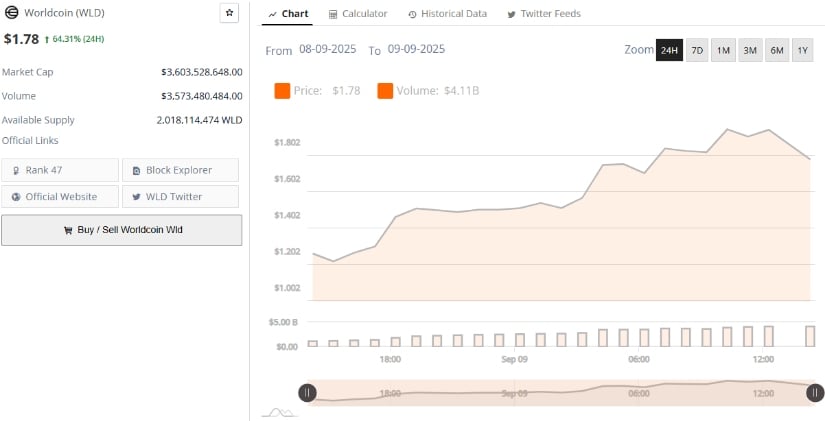Click the chart icon in the Chart tab

272,15
